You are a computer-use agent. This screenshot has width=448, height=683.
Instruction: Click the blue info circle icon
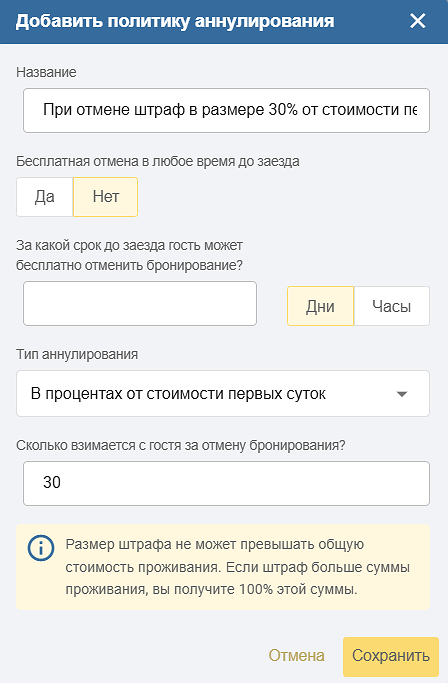click(41, 548)
